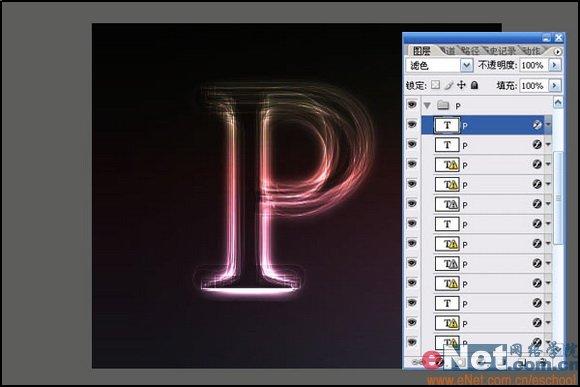Open the fill slider arrow button
The width and height of the screenshot is (580, 387).
pyautogui.click(x=554, y=85)
